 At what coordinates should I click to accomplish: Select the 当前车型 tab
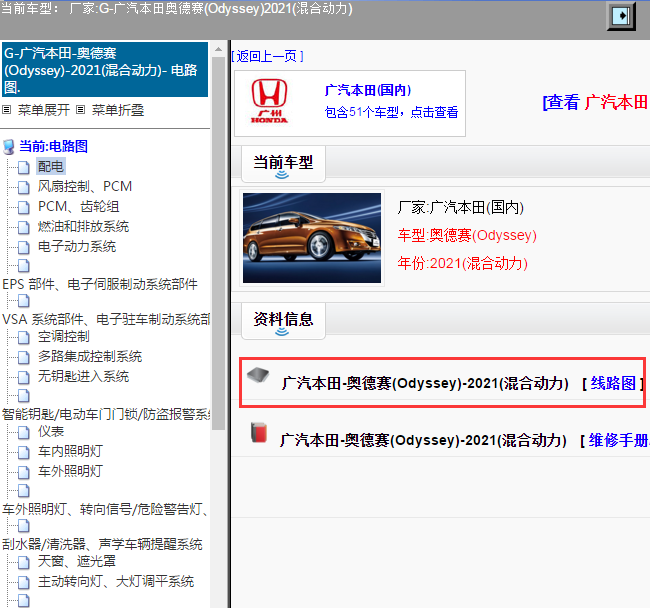click(x=283, y=163)
